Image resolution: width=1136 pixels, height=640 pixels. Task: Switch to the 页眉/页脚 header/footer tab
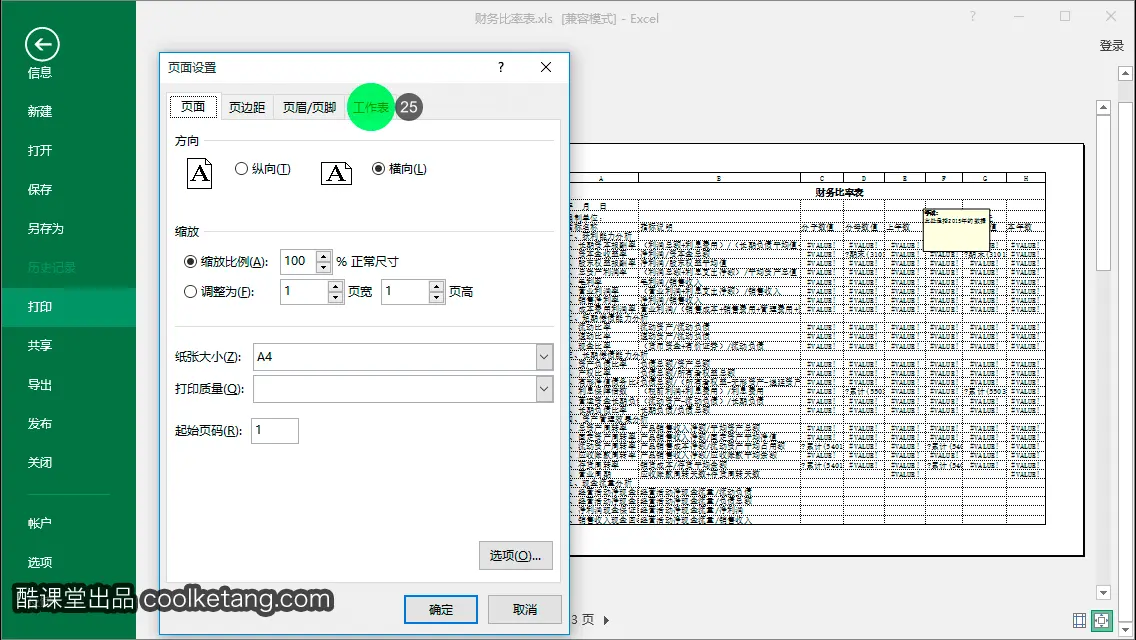tap(309, 107)
